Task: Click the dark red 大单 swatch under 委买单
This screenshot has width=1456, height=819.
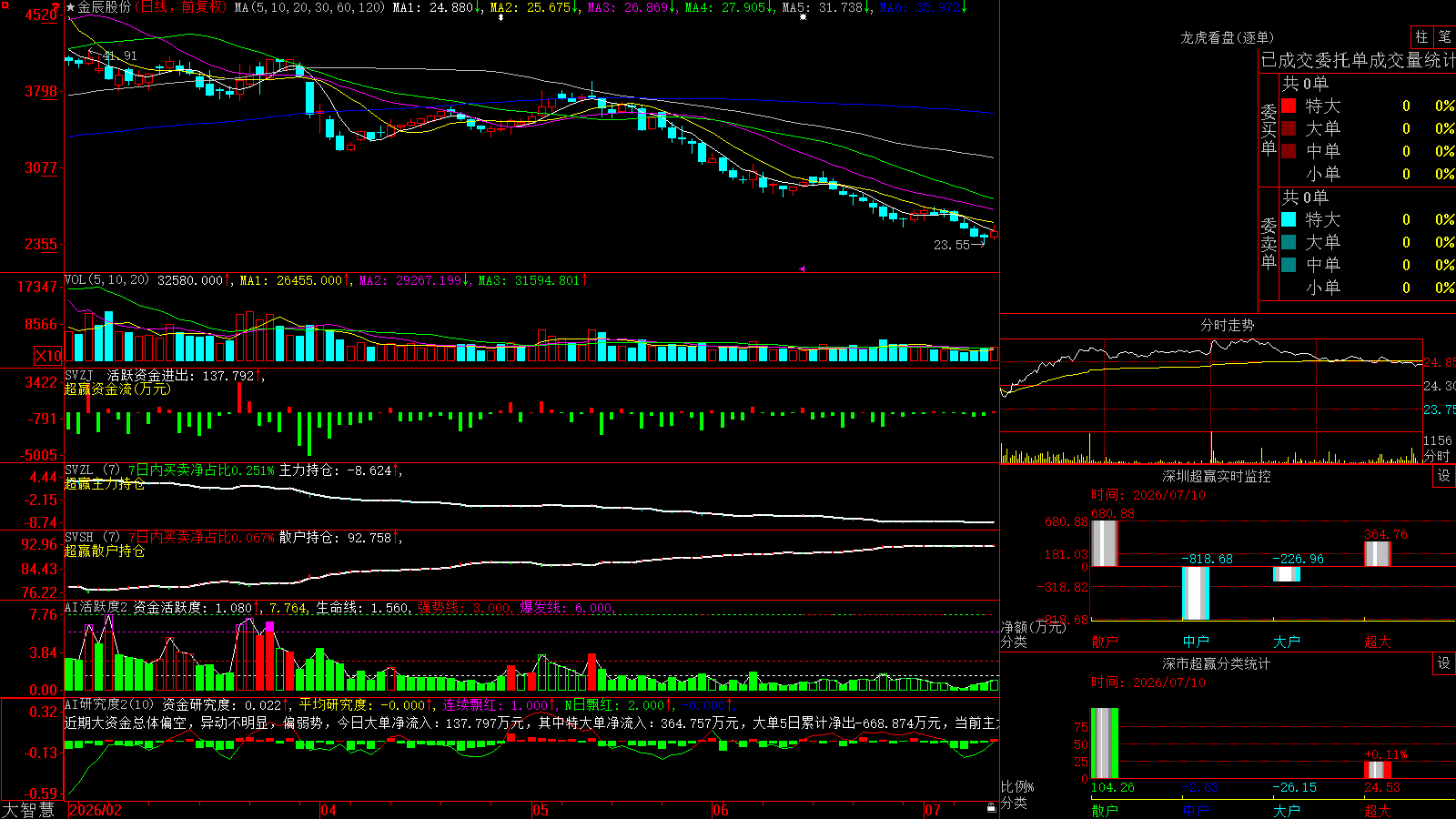Action: coord(1289,128)
